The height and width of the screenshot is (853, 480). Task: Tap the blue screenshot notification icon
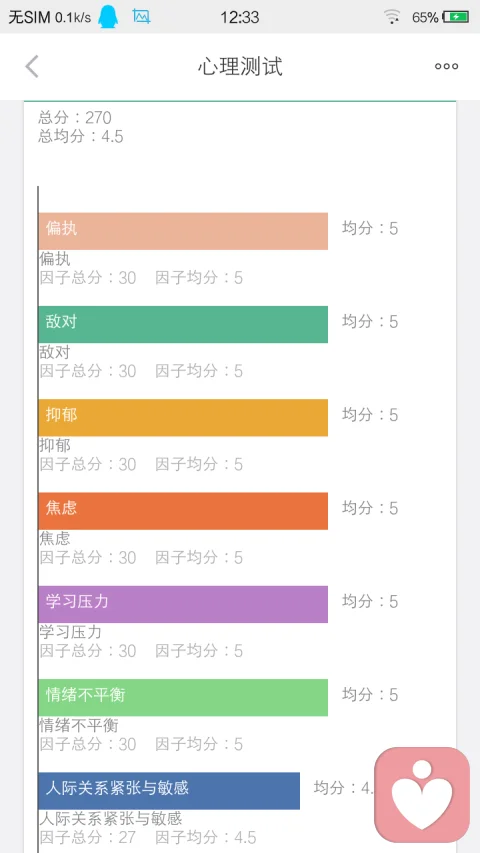click(x=141, y=16)
